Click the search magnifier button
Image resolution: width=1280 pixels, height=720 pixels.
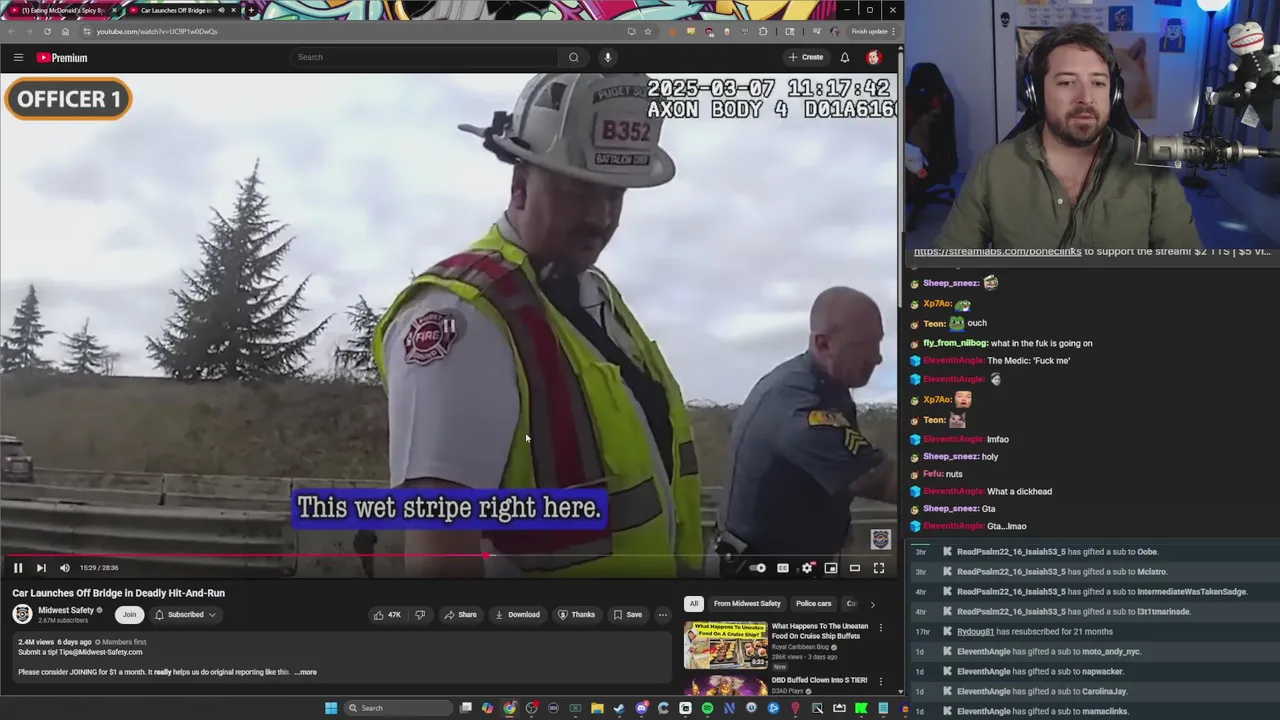coord(574,57)
